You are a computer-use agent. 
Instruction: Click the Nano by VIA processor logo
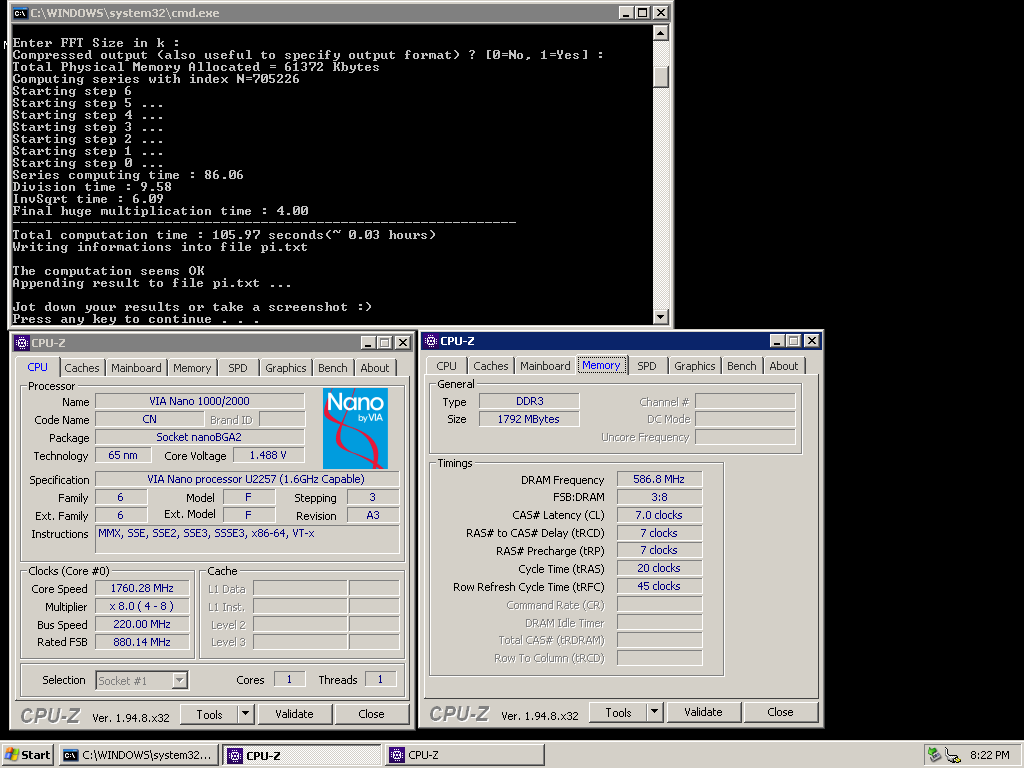[x=355, y=428]
